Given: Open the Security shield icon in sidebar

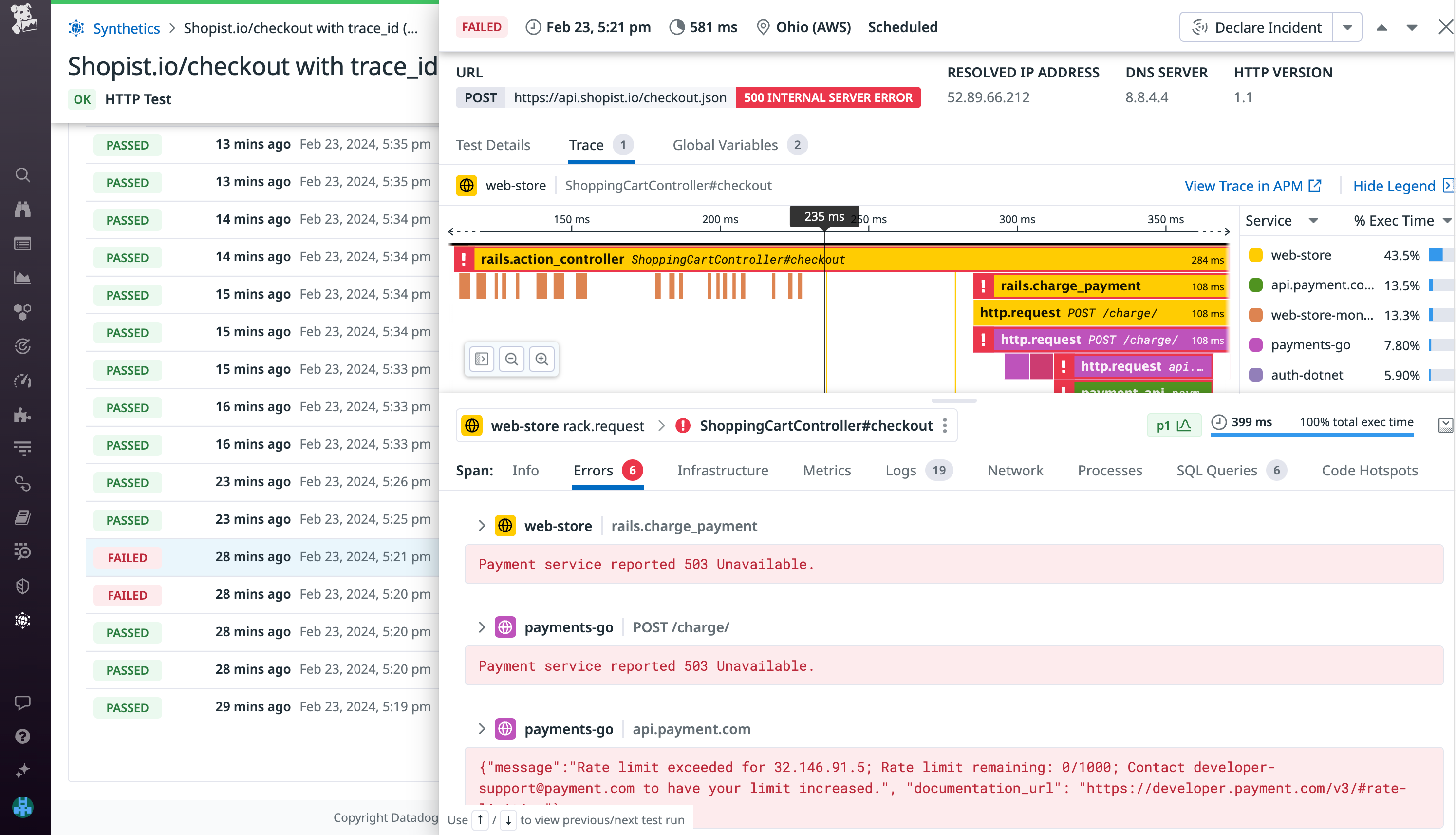Looking at the screenshot, I should tap(23, 586).
